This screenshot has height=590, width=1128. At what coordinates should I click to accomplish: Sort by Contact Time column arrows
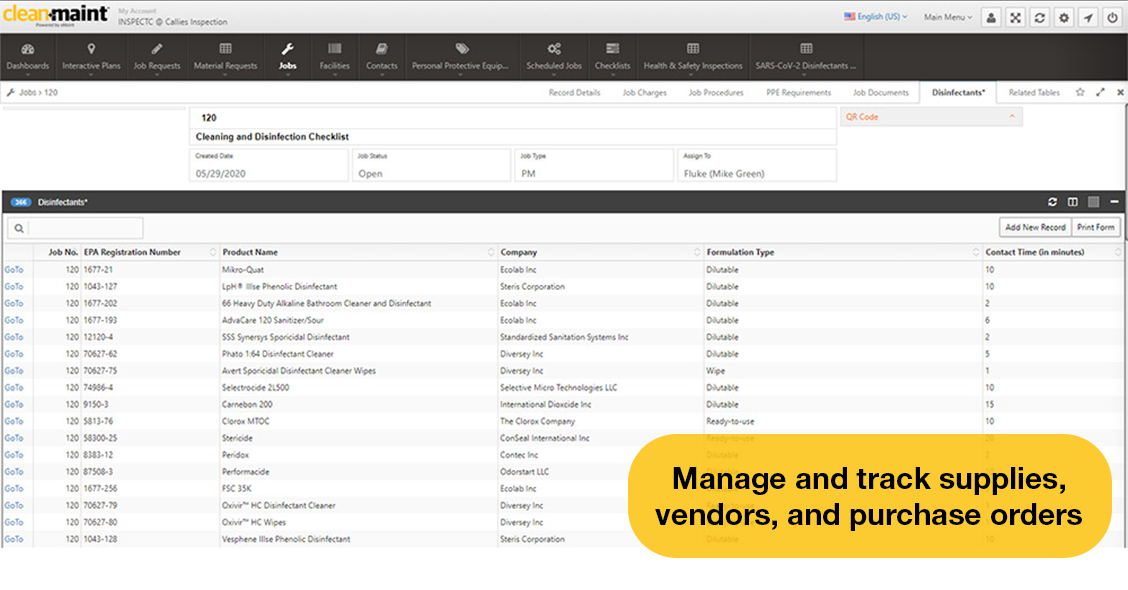point(1118,252)
